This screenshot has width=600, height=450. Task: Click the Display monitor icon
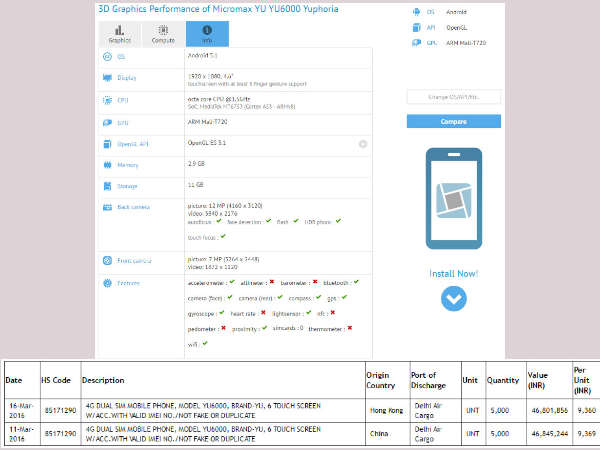107,77
